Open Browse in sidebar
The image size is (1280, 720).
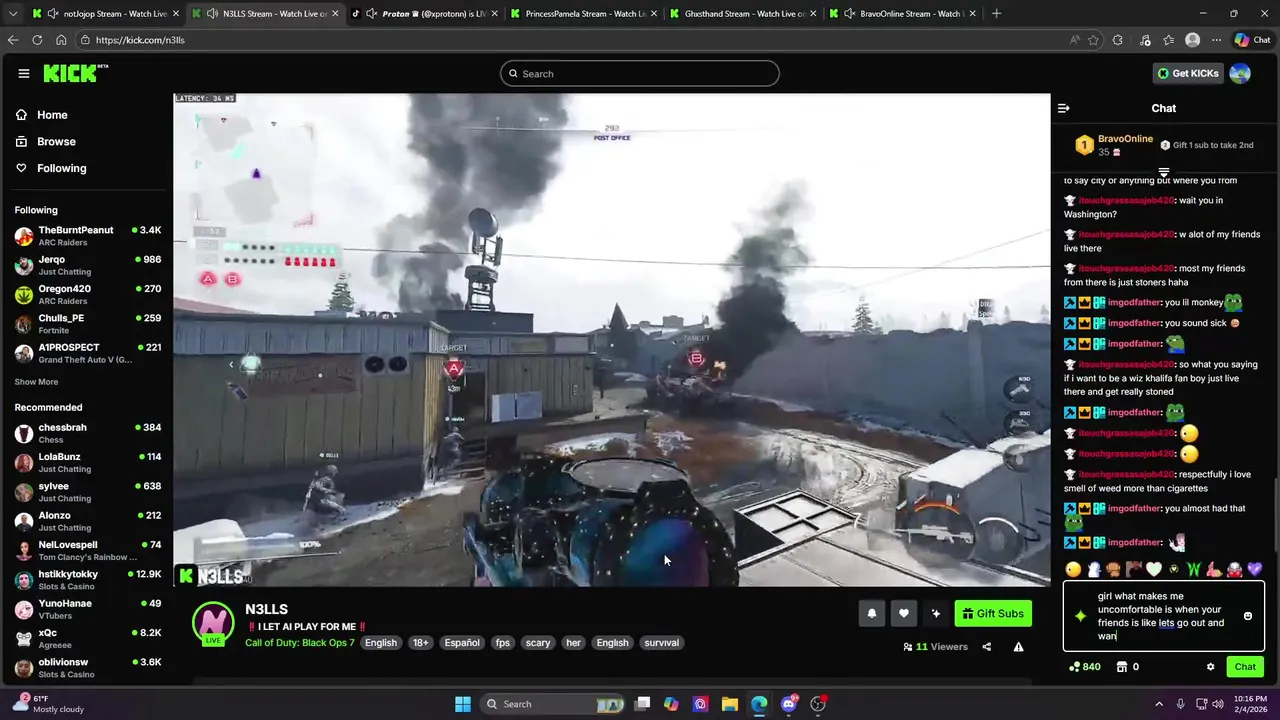pos(46,142)
